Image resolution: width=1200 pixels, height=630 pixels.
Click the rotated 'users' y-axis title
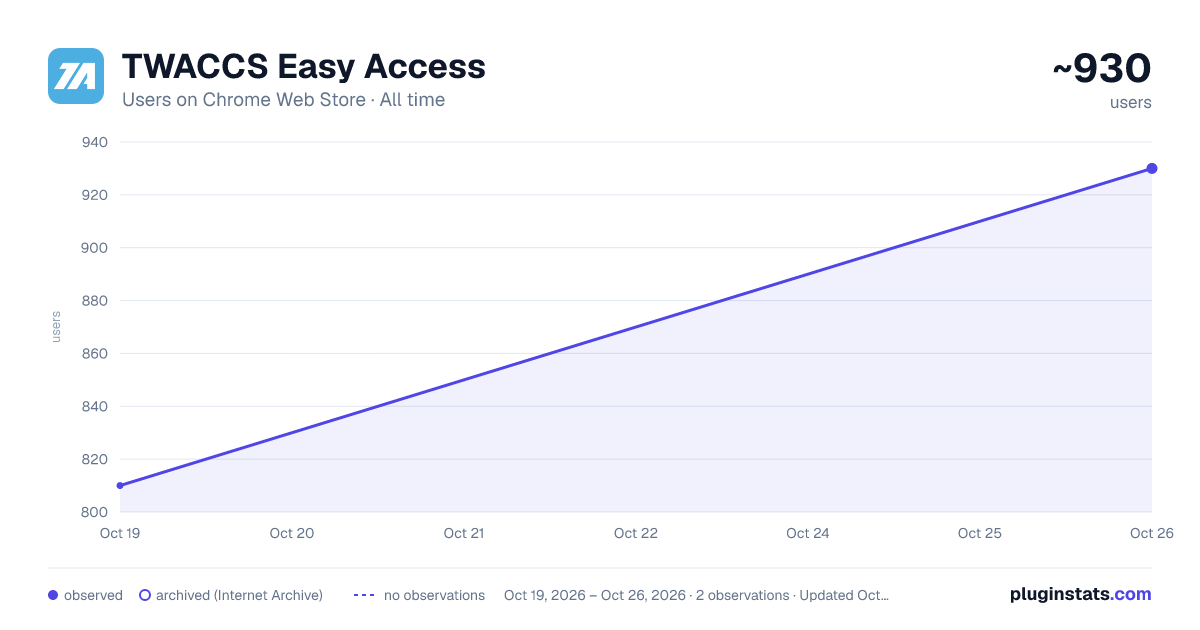(x=56, y=327)
